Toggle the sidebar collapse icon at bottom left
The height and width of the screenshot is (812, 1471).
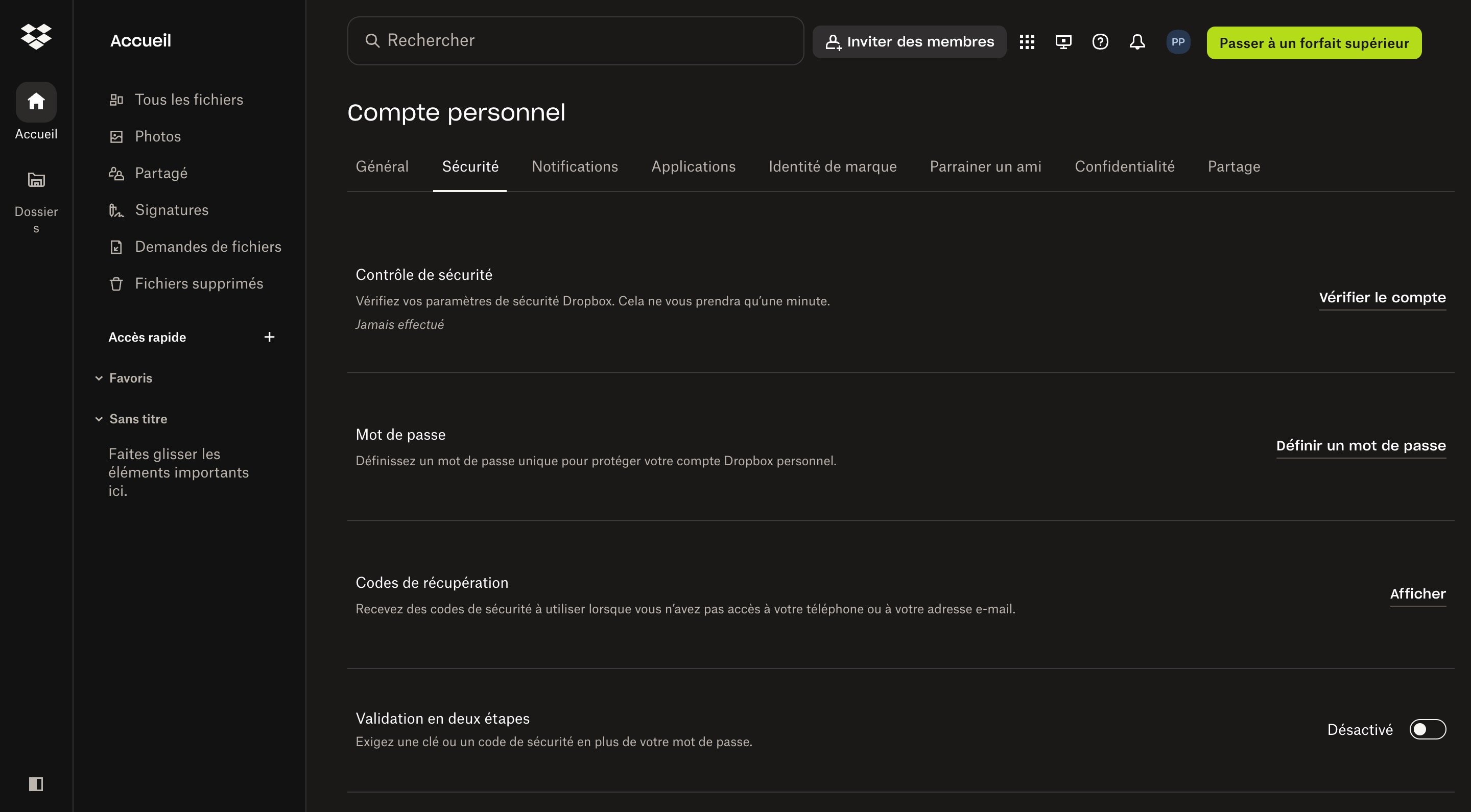click(x=36, y=784)
